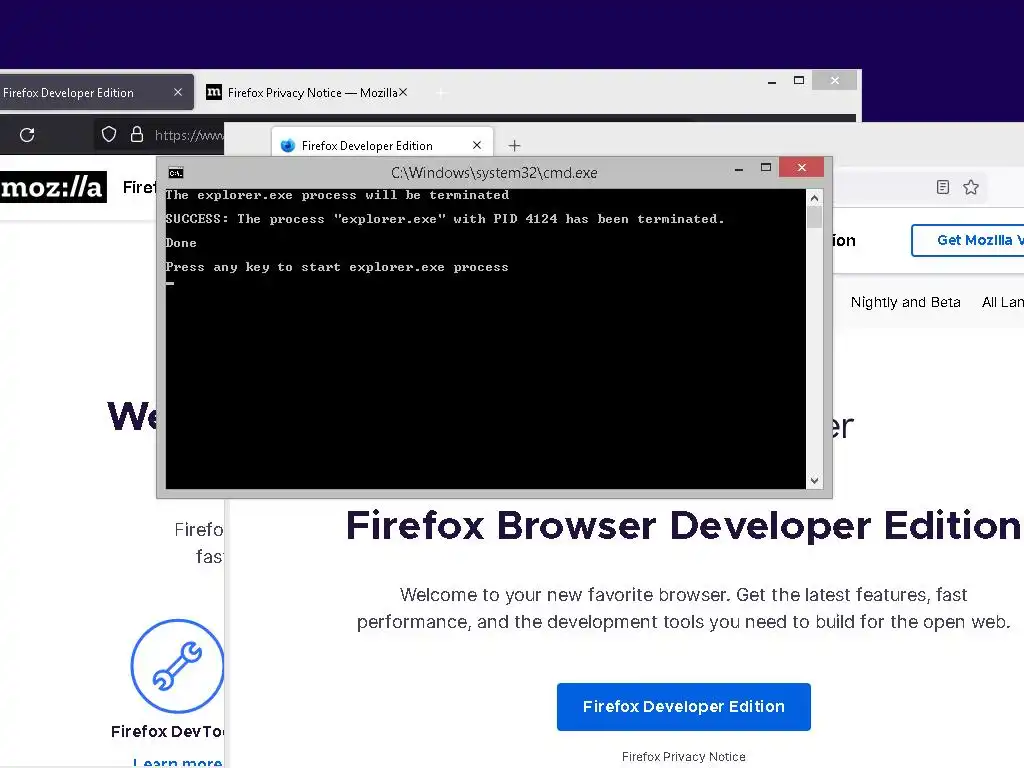
Task: Open a new tab with plus button
Action: [515, 146]
